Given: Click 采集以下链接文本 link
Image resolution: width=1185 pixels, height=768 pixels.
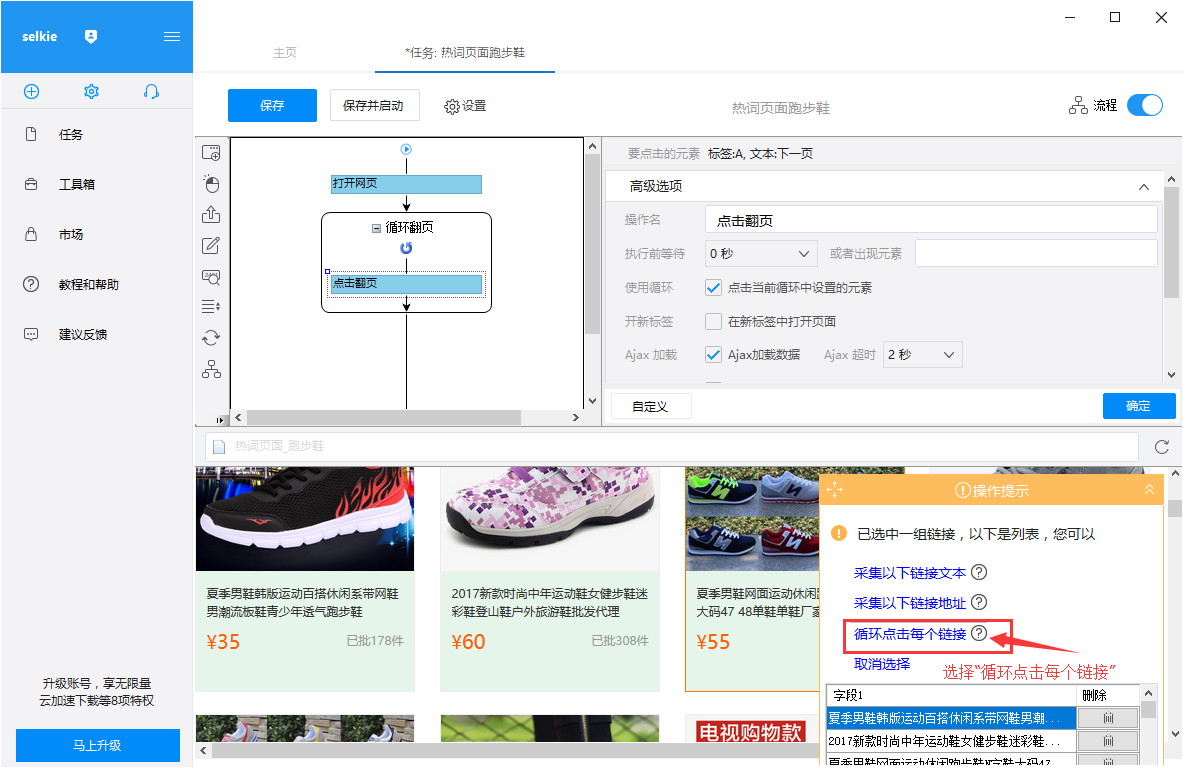Looking at the screenshot, I should coord(910,573).
